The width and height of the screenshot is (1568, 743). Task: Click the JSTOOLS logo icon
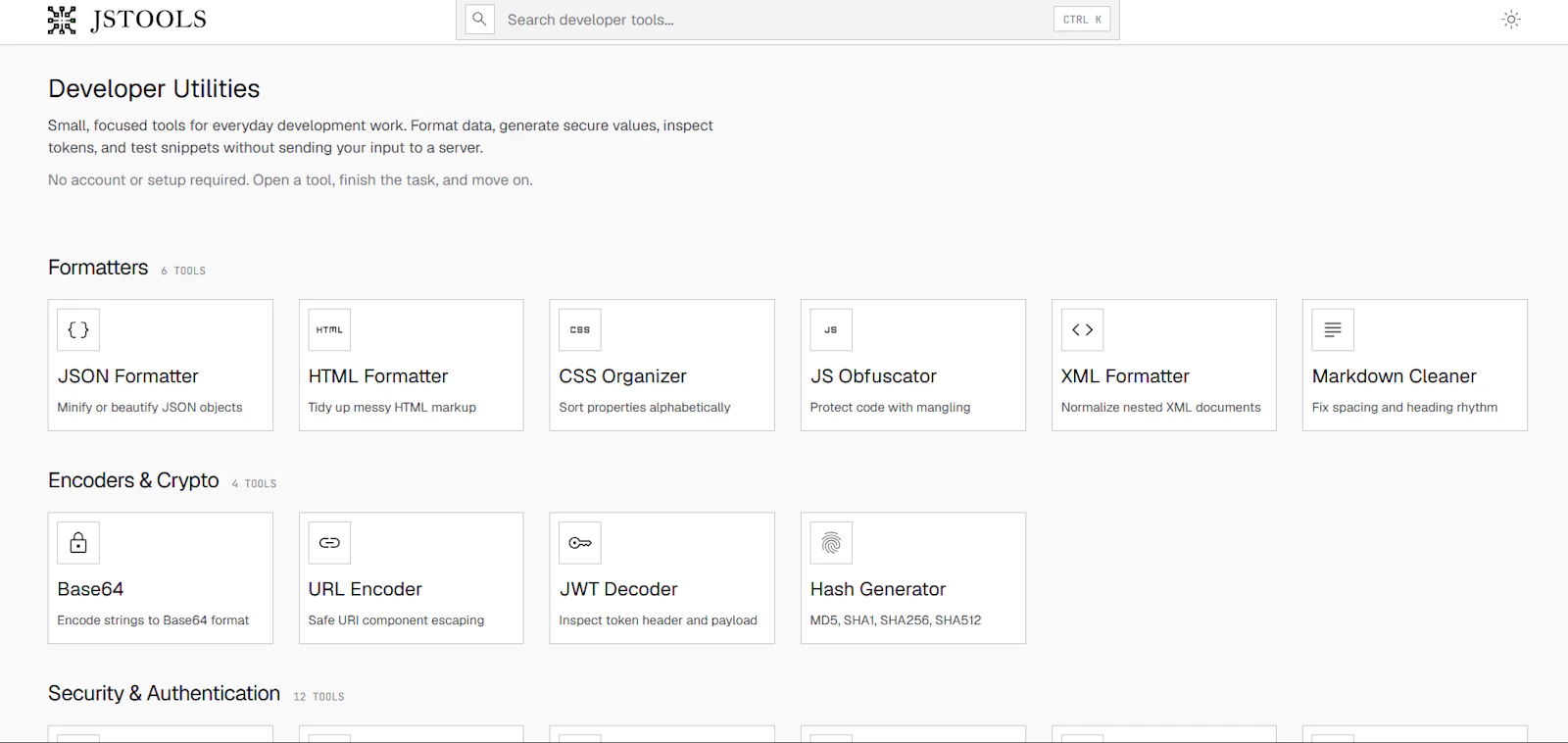(x=62, y=20)
